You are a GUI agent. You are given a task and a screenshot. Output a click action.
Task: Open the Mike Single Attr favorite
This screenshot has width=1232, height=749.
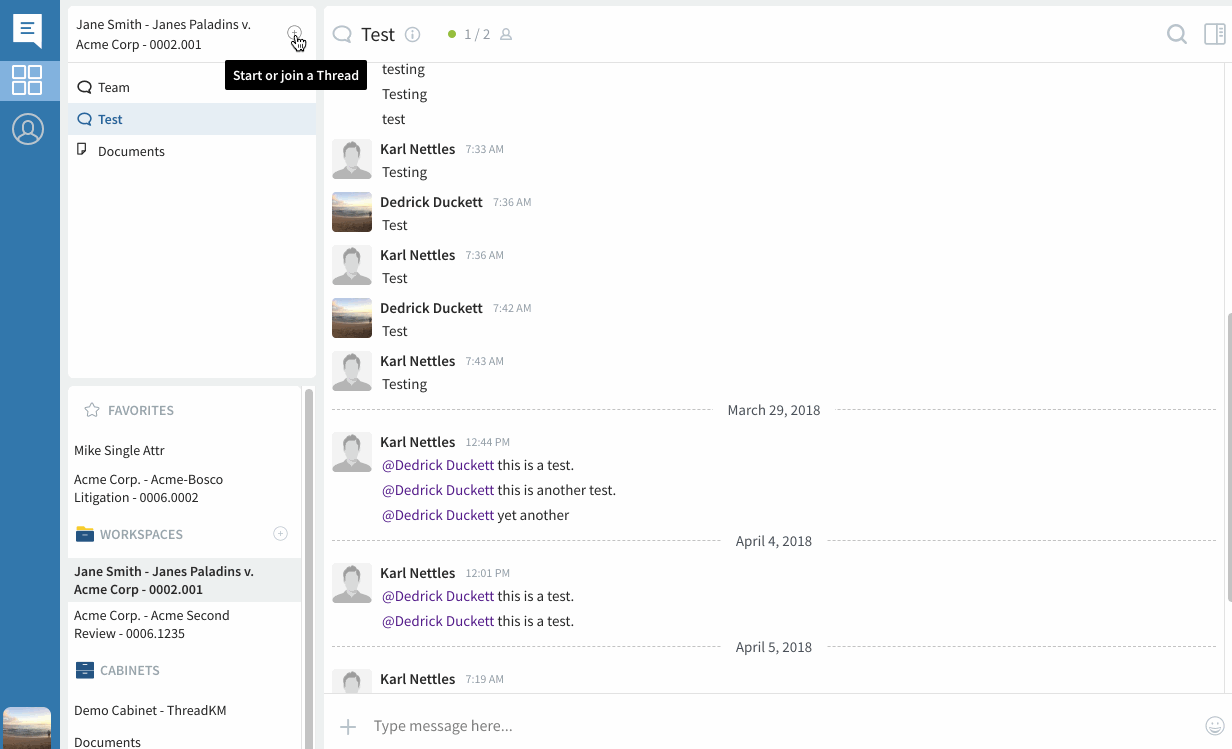[119, 450]
